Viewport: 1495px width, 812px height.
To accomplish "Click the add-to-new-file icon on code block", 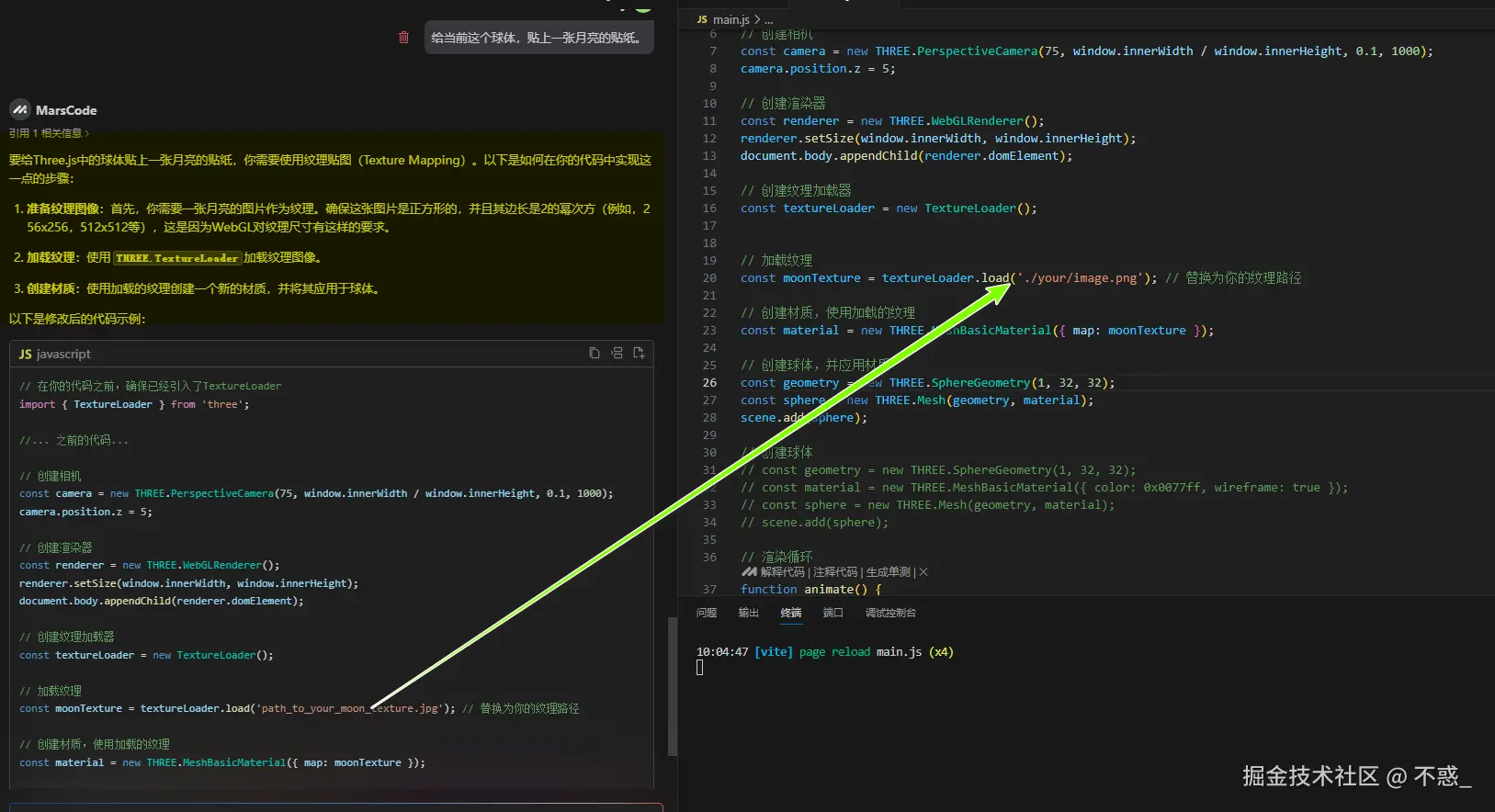I will coord(639,353).
